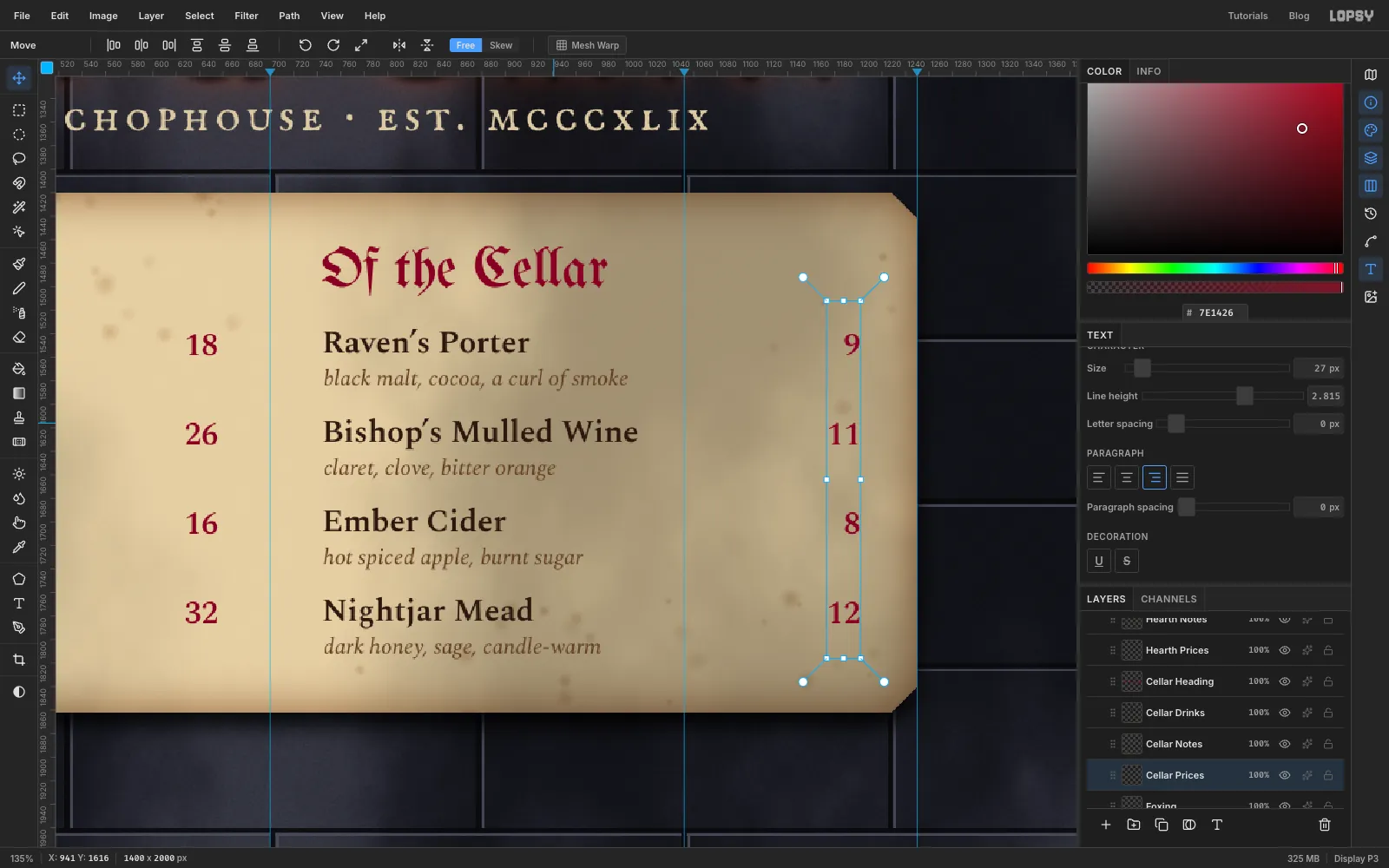The width and height of the screenshot is (1389, 868).
Task: Open the Path menu
Action: (289, 16)
